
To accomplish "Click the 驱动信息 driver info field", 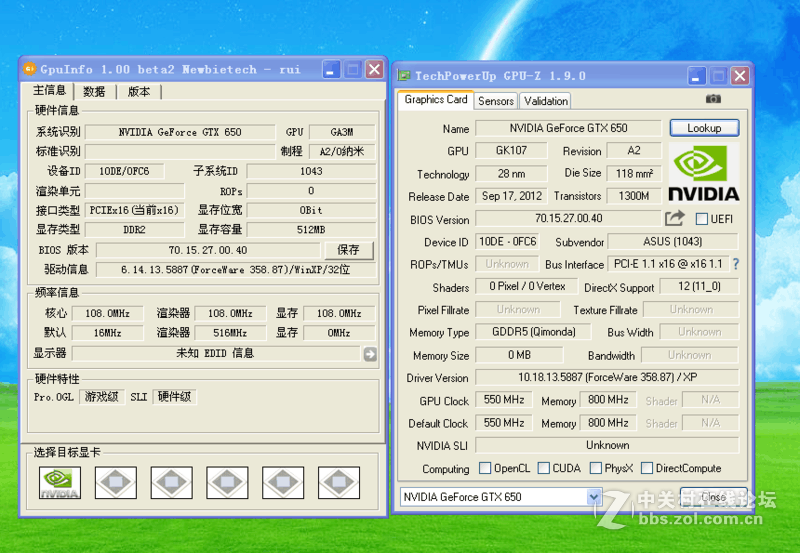I will 236,269.
